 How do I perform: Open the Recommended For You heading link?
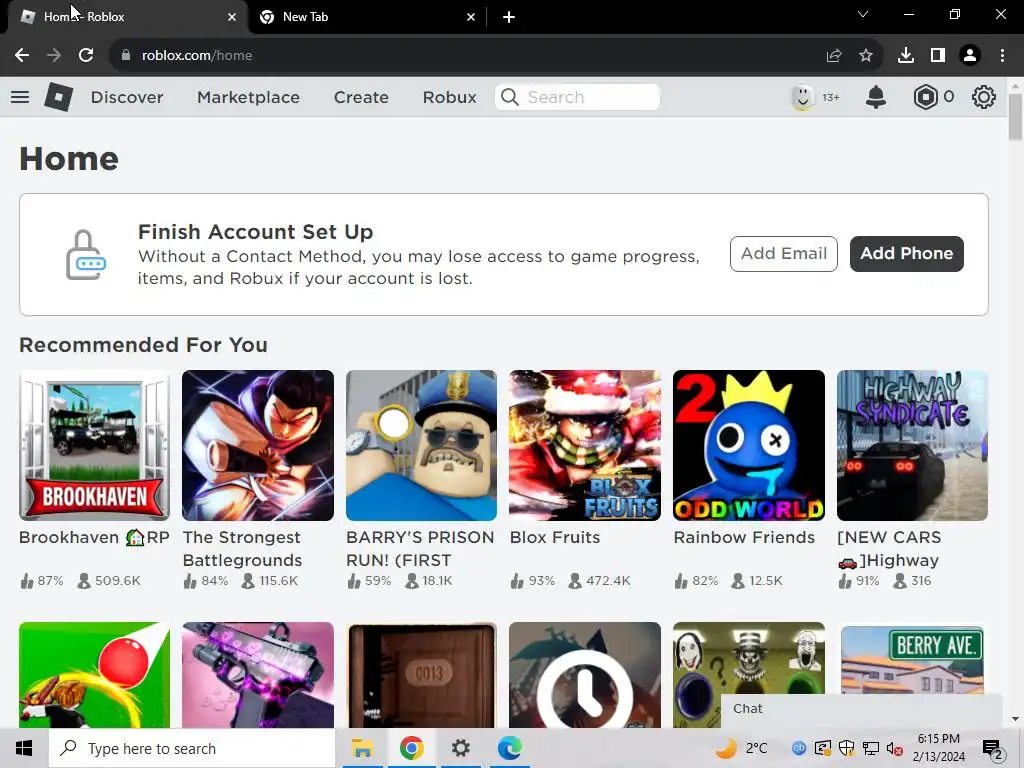tap(143, 345)
